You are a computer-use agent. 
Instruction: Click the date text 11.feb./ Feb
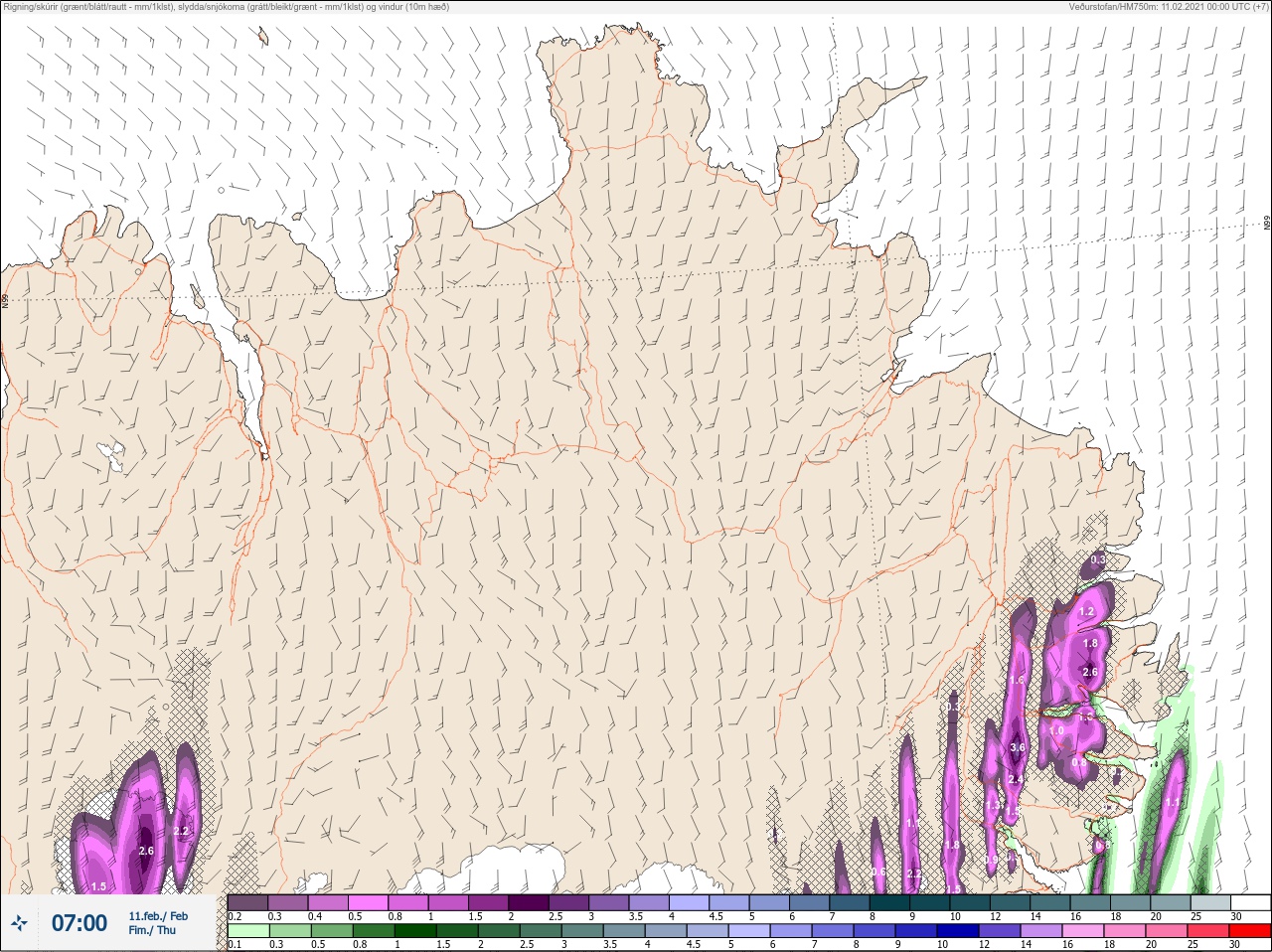pos(158,915)
